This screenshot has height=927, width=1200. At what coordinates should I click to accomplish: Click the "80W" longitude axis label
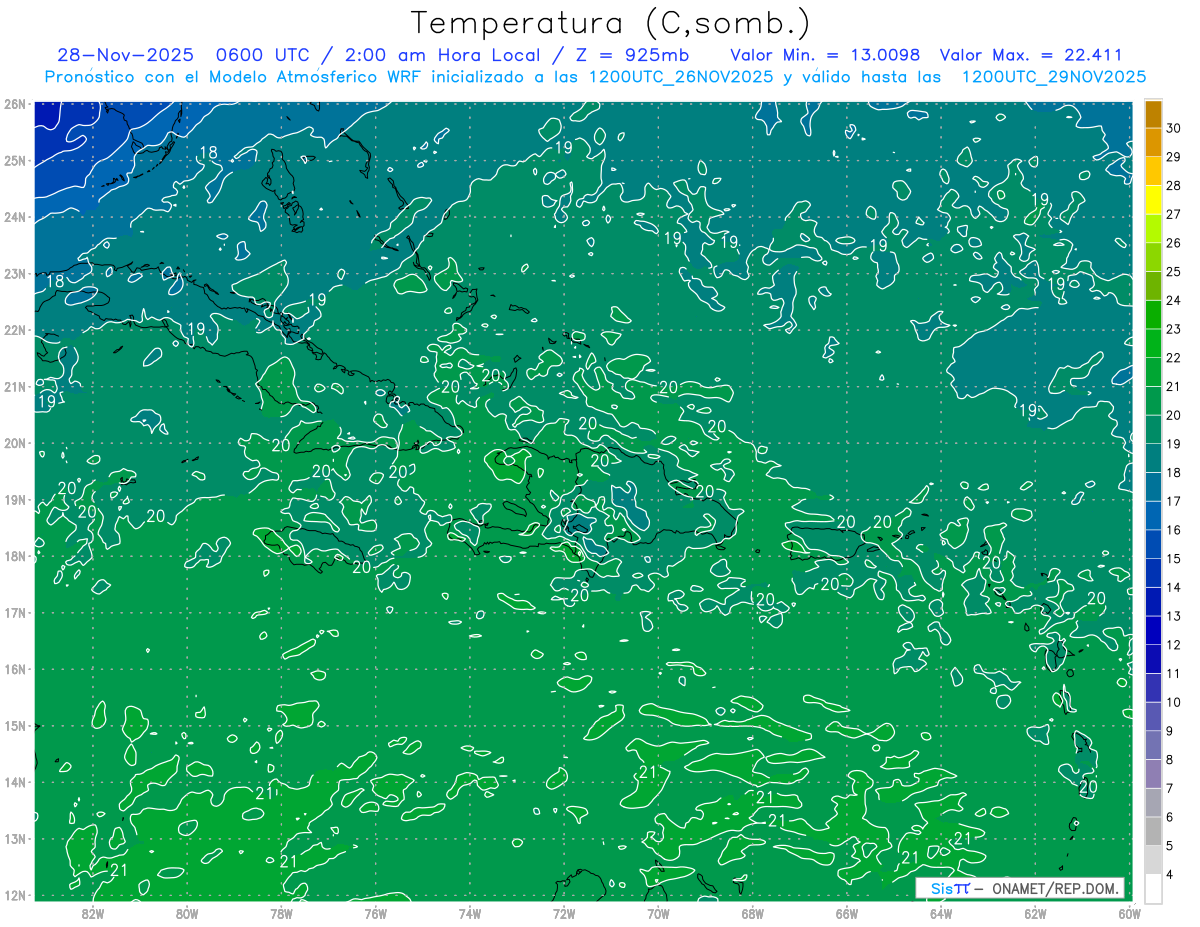(186, 913)
